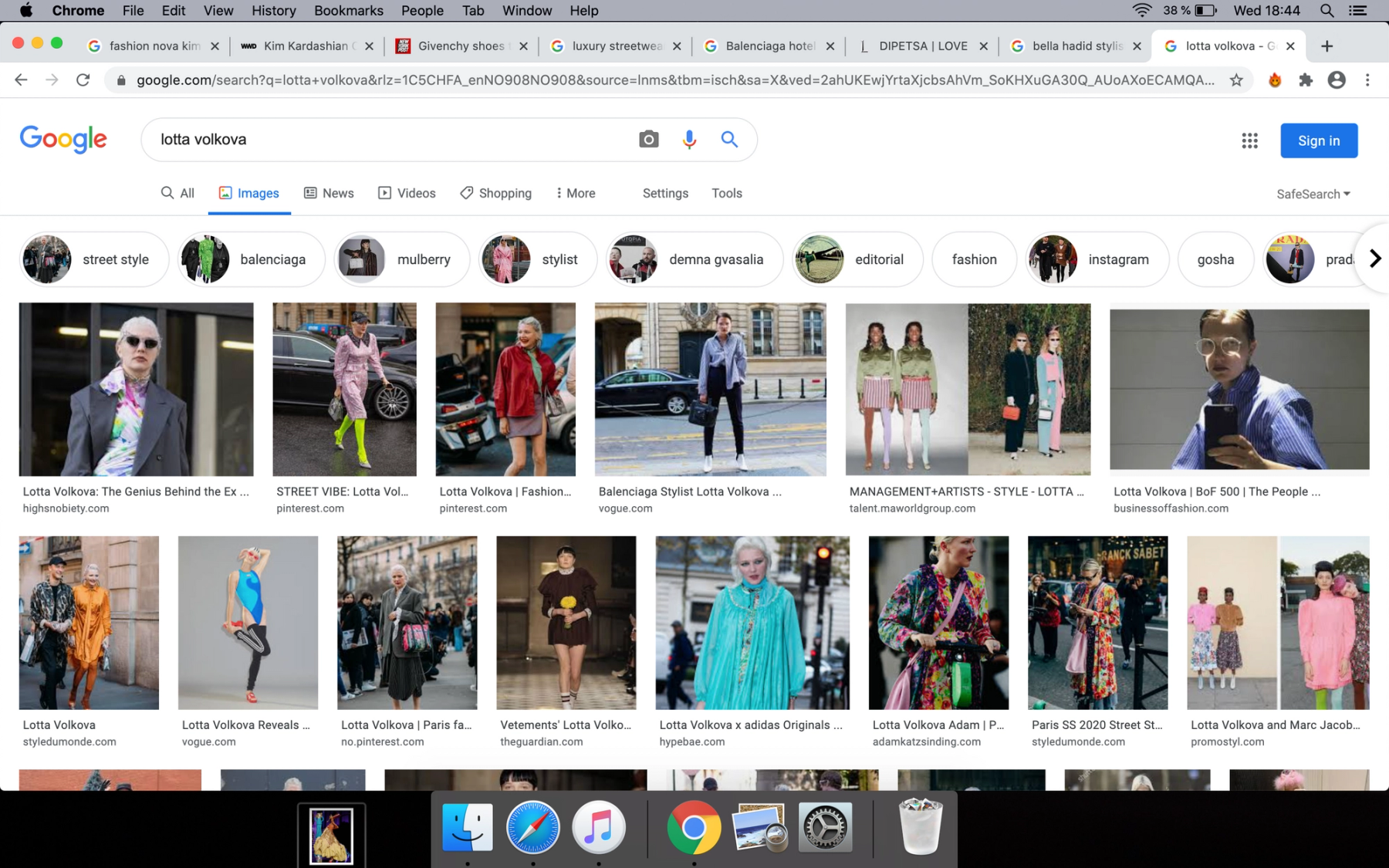Filter by the 'editorial' chip
Screen dimensions: 1389x868
[857, 259]
